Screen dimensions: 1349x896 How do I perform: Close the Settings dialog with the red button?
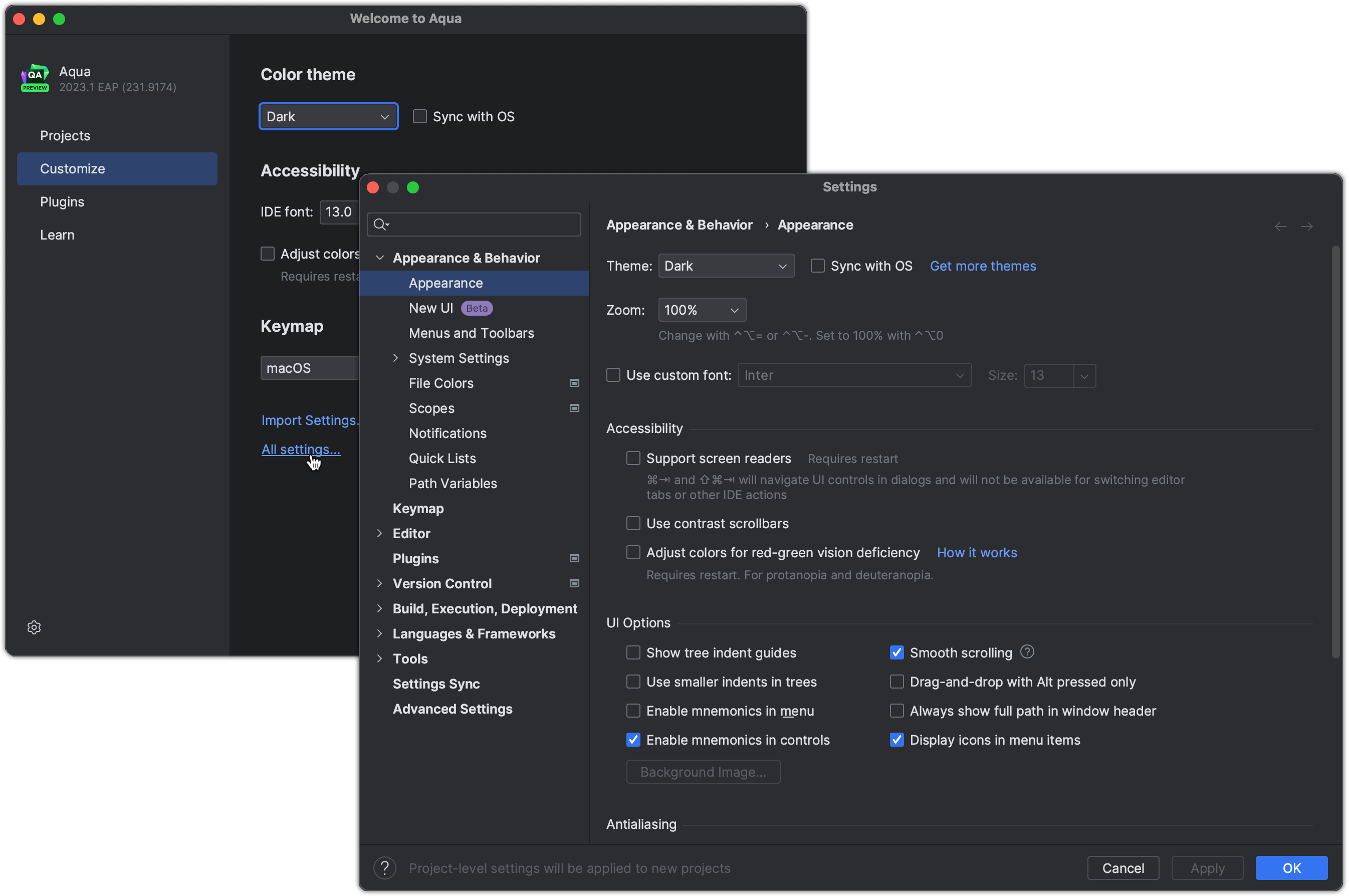[x=373, y=187]
